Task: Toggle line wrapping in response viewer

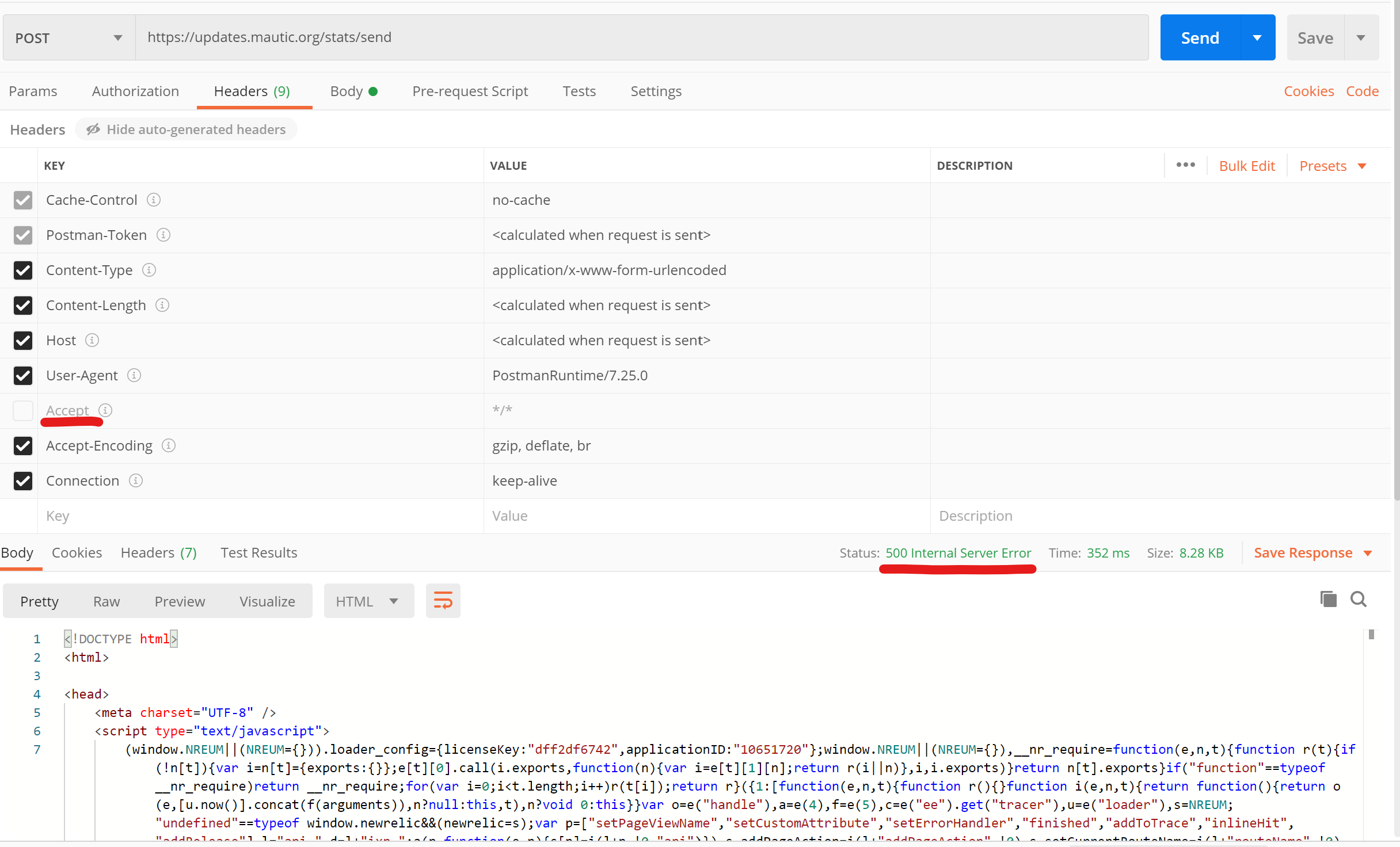Action: pos(443,600)
